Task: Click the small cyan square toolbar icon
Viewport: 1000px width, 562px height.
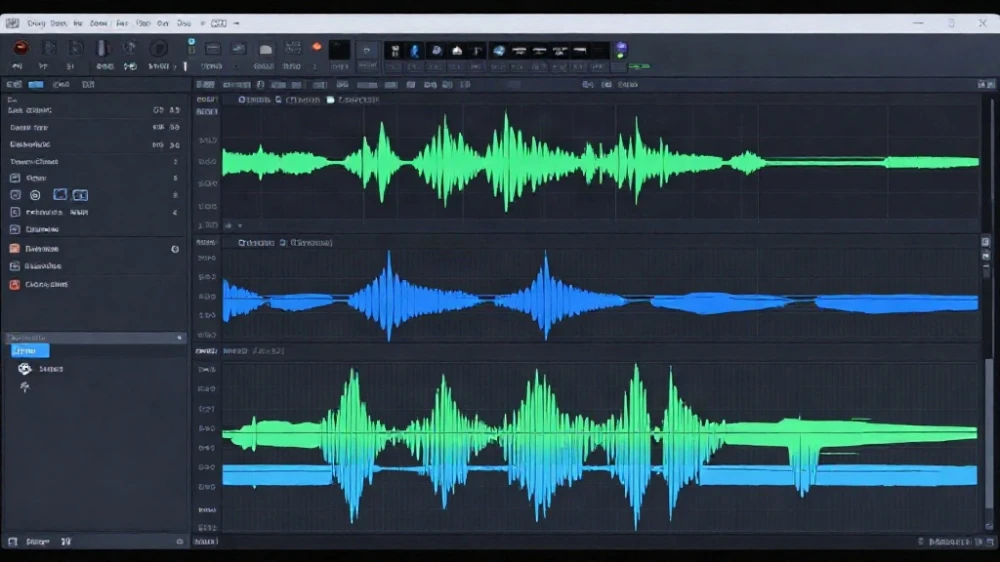Action: point(191,42)
